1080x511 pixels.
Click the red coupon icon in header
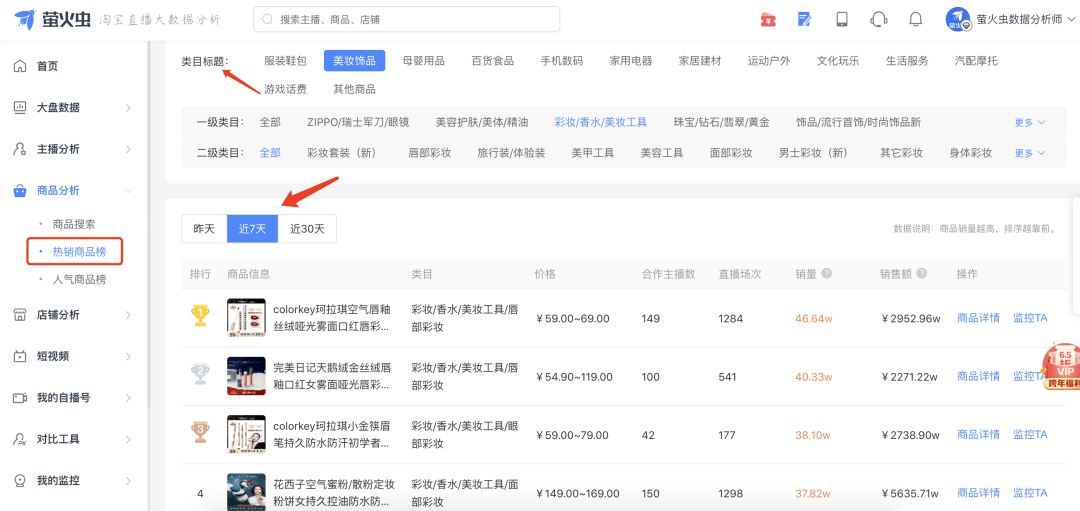point(768,19)
